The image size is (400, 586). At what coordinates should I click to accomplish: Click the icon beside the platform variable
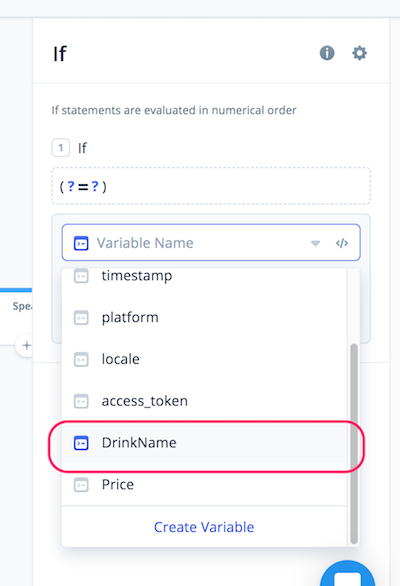[x=81, y=318]
